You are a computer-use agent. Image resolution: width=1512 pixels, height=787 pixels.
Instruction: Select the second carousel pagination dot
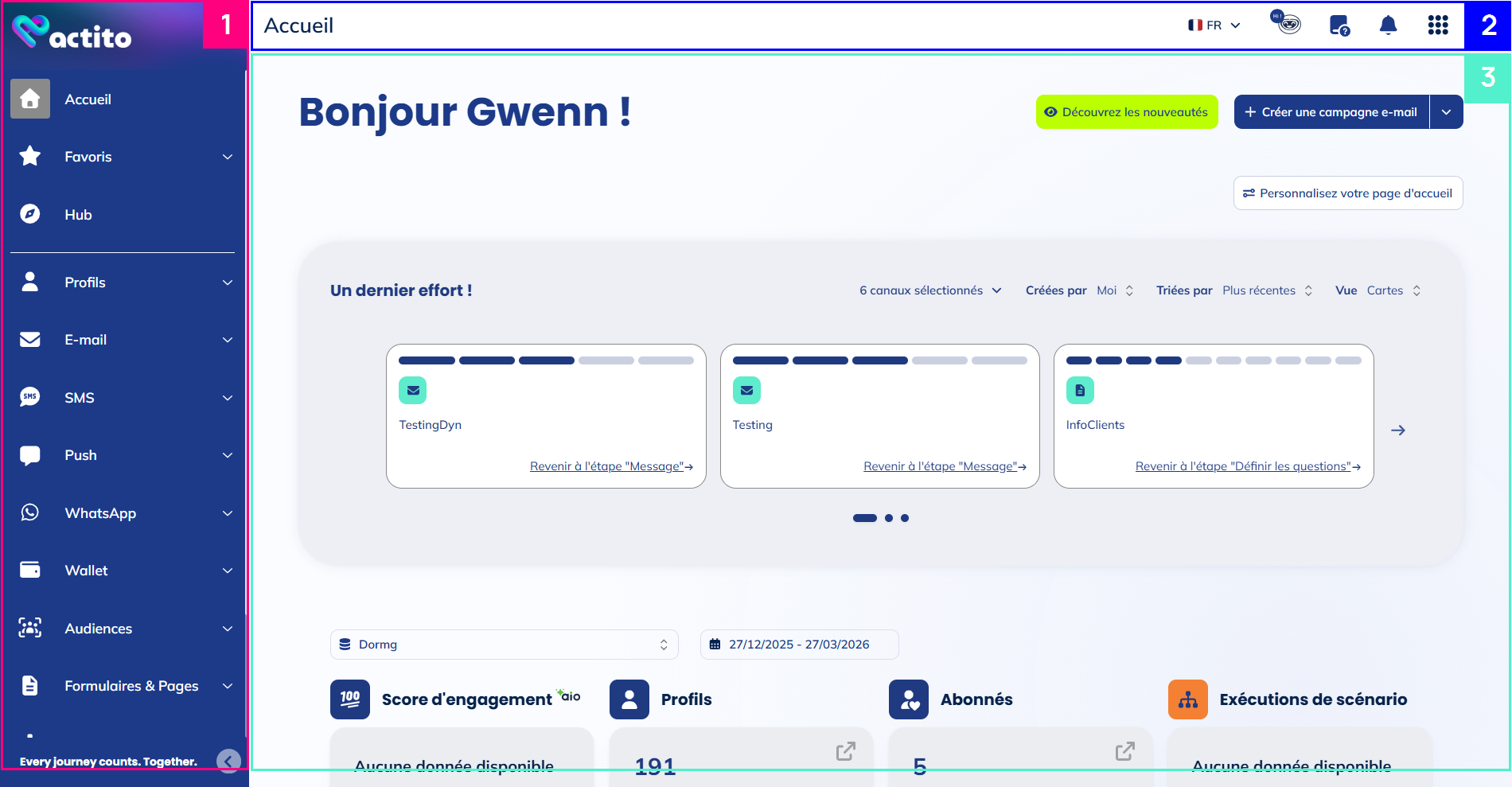coord(889,518)
